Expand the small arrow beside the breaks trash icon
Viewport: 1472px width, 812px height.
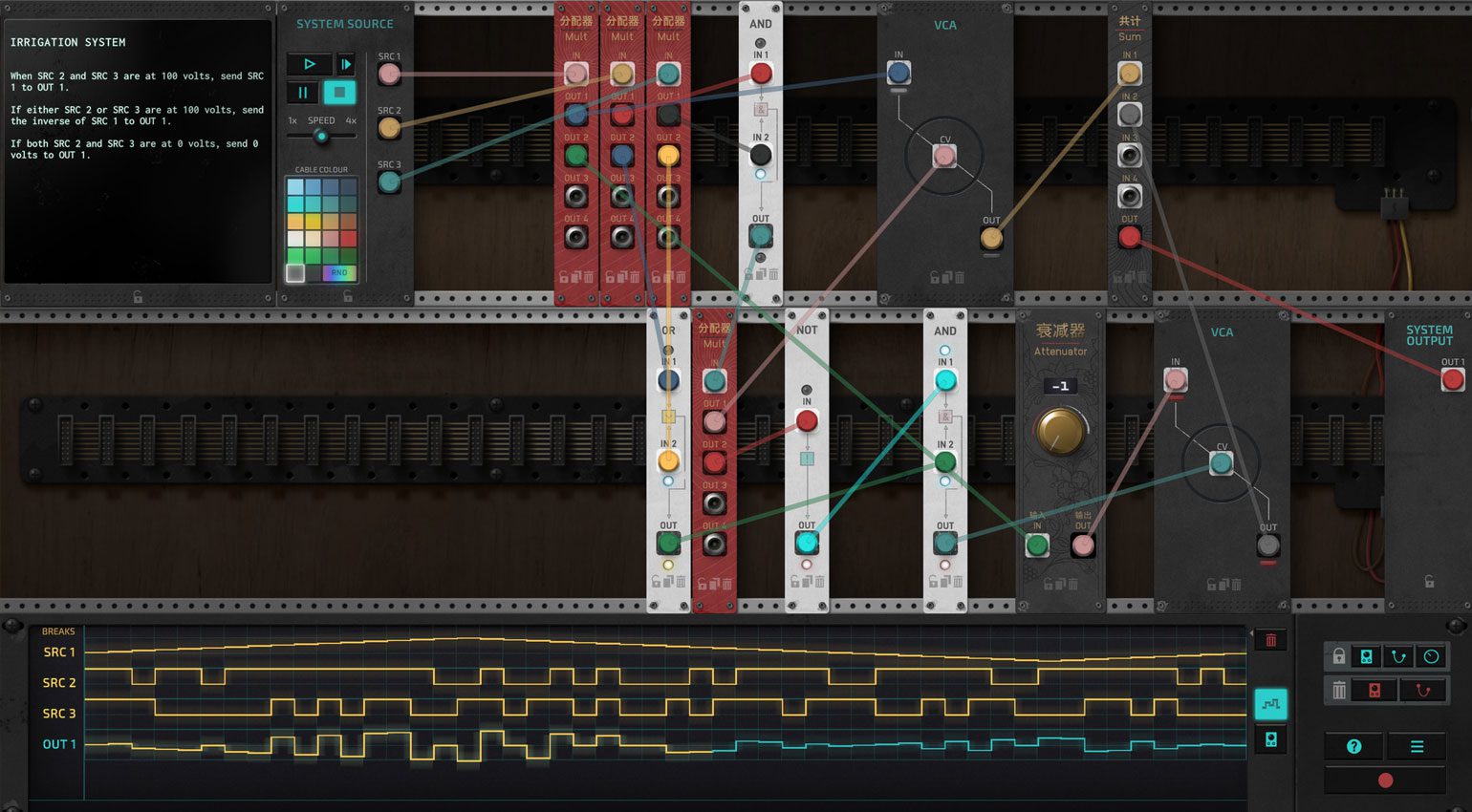[1252, 633]
